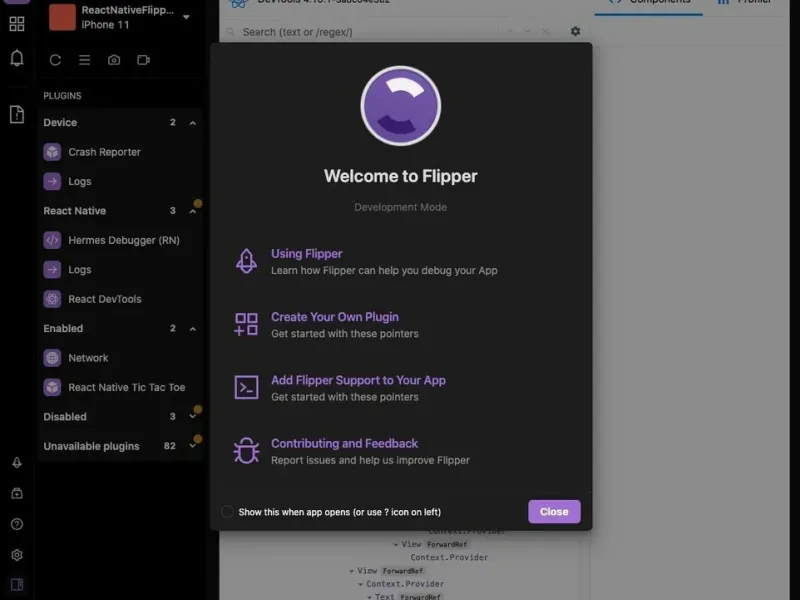This screenshot has width=800, height=600.
Task: Open Add Flipper Support to Your App link
Action: (358, 380)
